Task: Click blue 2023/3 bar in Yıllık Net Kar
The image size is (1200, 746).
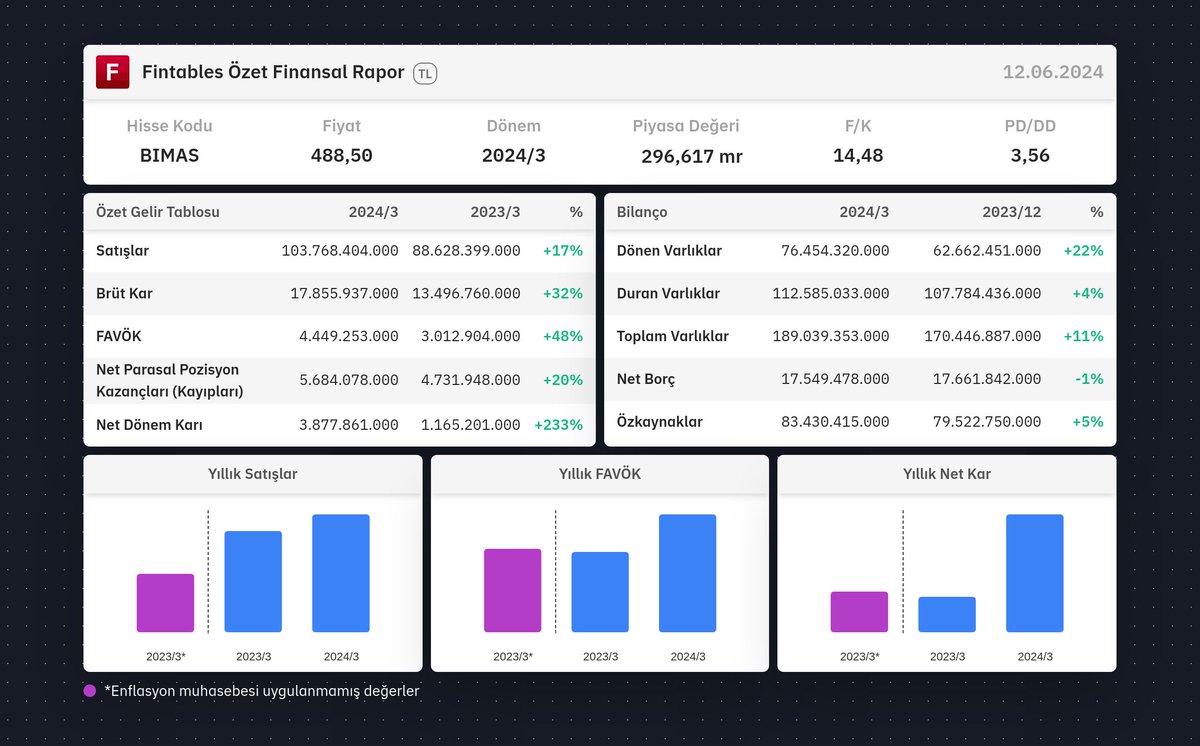Action: pos(947,615)
